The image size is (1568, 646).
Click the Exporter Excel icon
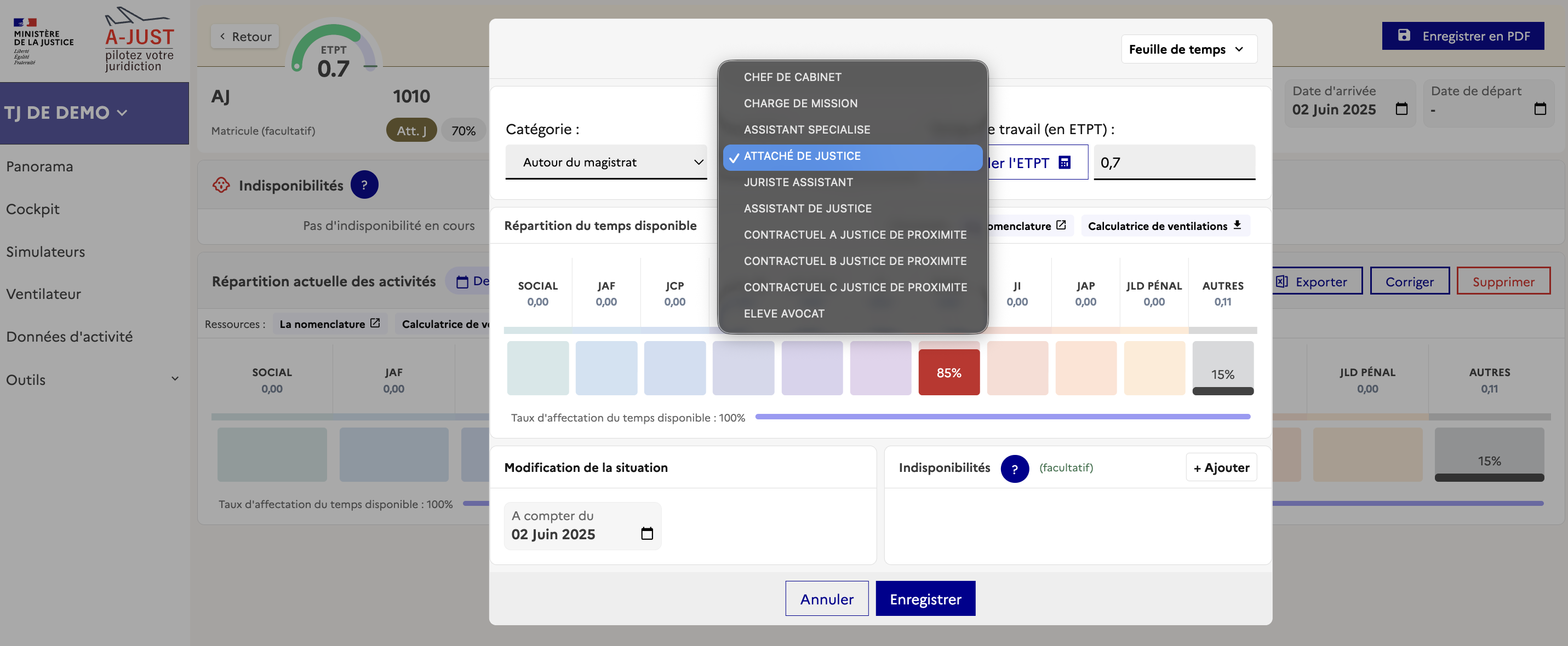[x=1281, y=281]
